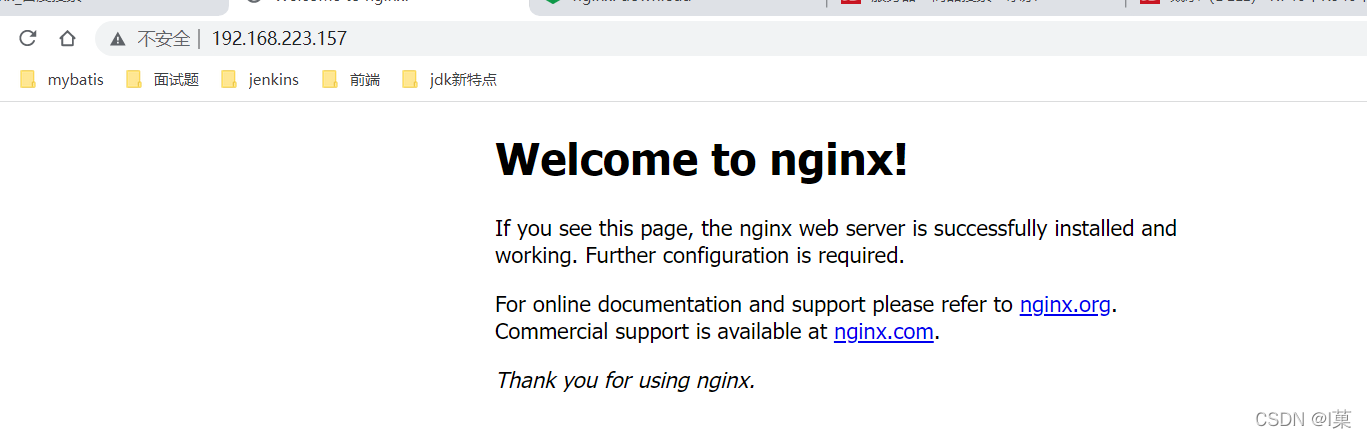The image size is (1367, 438).
Task: Click the 不安全 security label
Action: click(x=163, y=39)
